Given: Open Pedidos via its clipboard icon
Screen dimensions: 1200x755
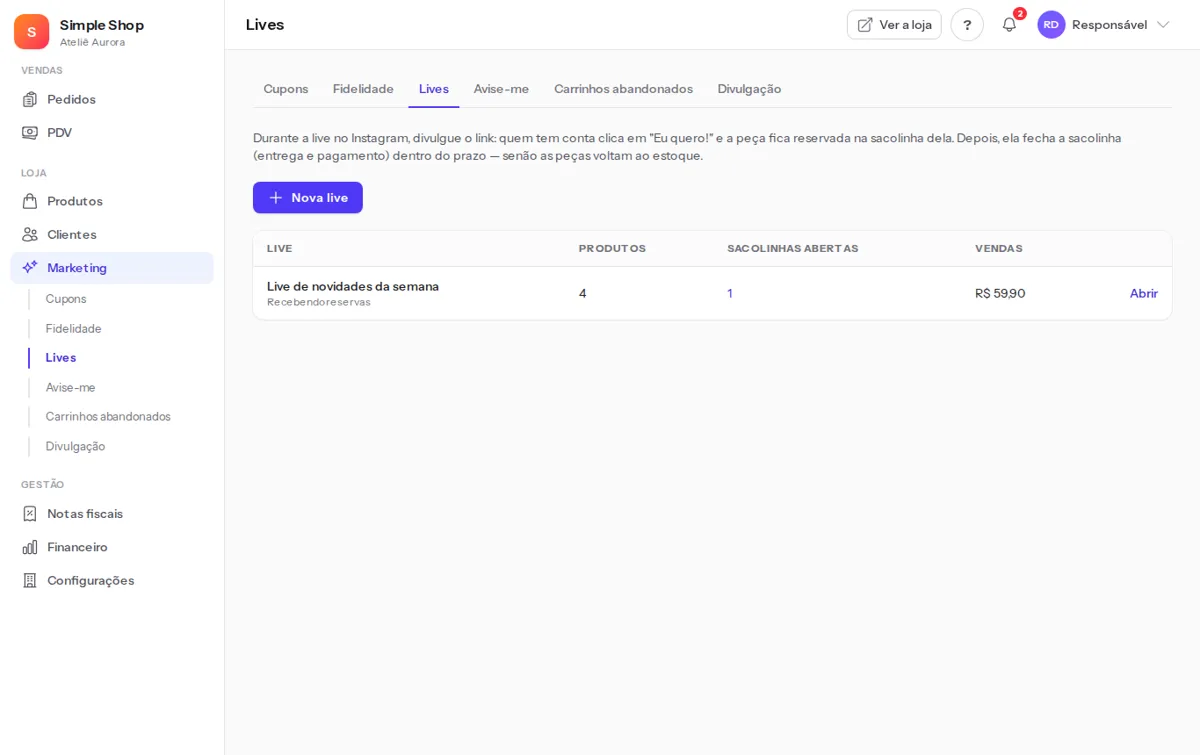Looking at the screenshot, I should pos(30,99).
